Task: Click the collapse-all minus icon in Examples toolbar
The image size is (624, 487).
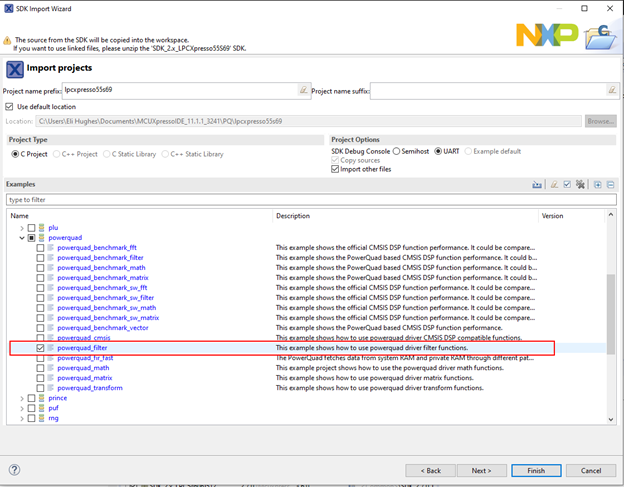Action: click(610, 185)
